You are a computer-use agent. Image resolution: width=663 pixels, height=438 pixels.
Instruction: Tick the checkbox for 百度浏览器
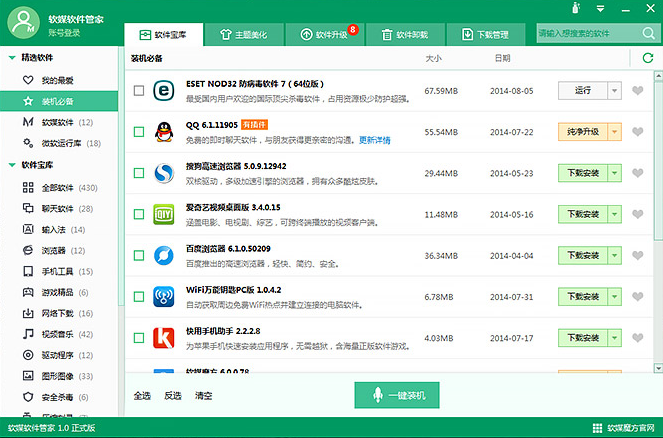click(139, 255)
